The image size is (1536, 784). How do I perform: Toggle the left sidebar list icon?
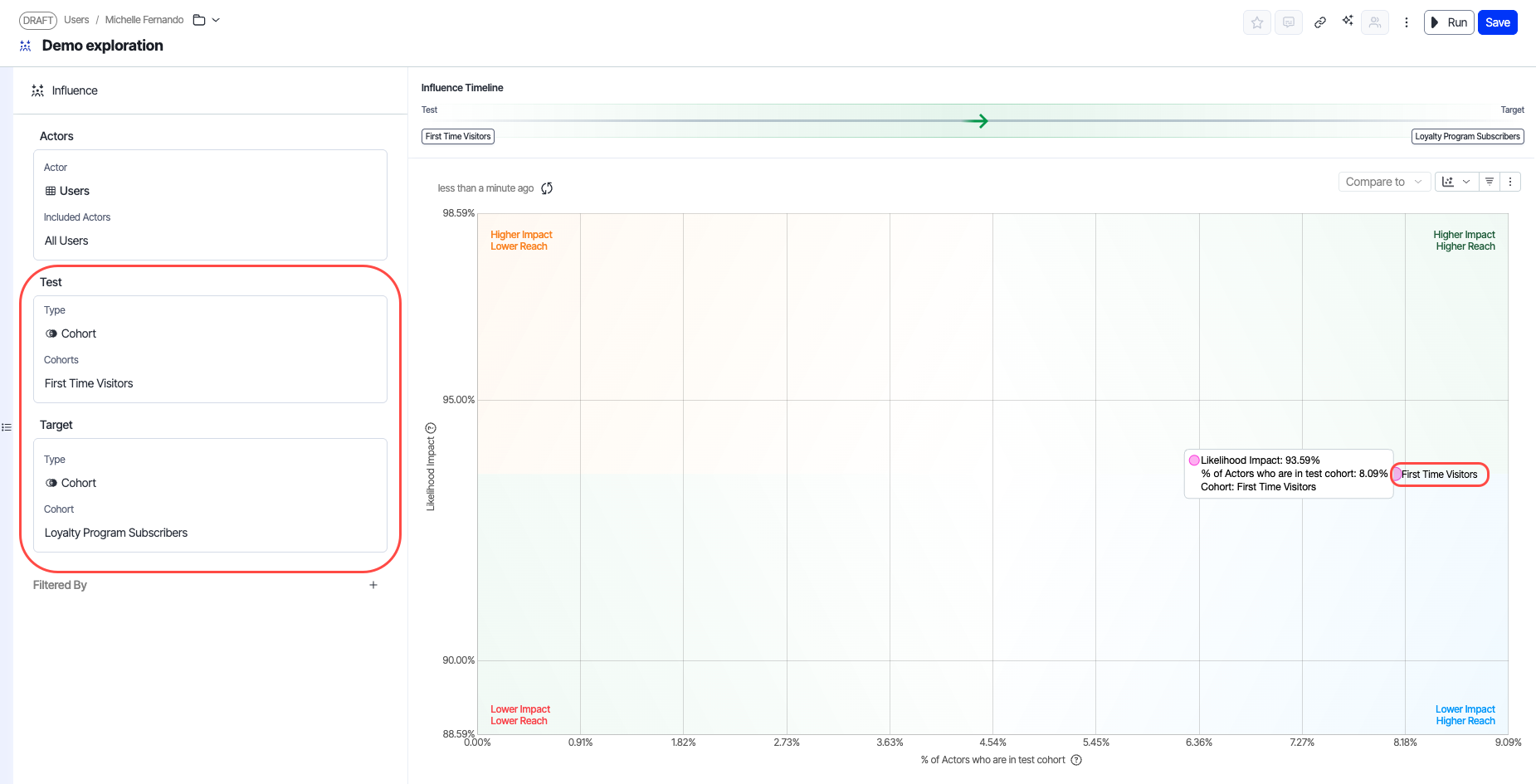pos(7,427)
